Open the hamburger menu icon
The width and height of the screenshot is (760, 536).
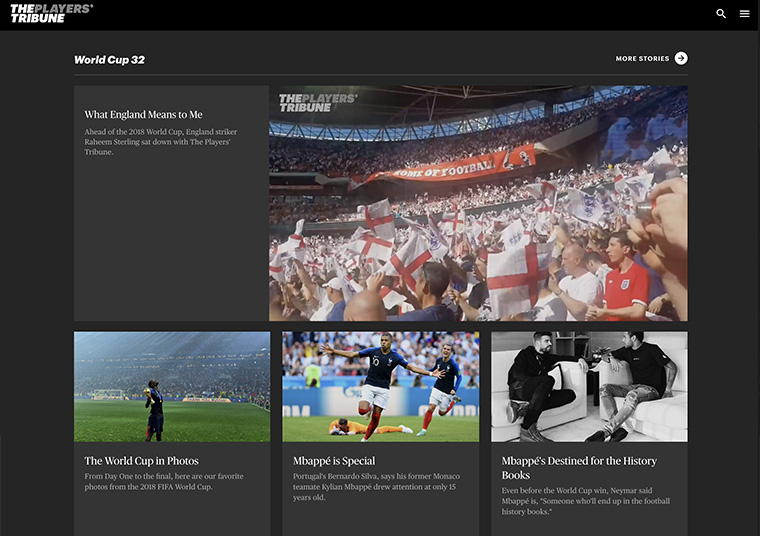[744, 14]
